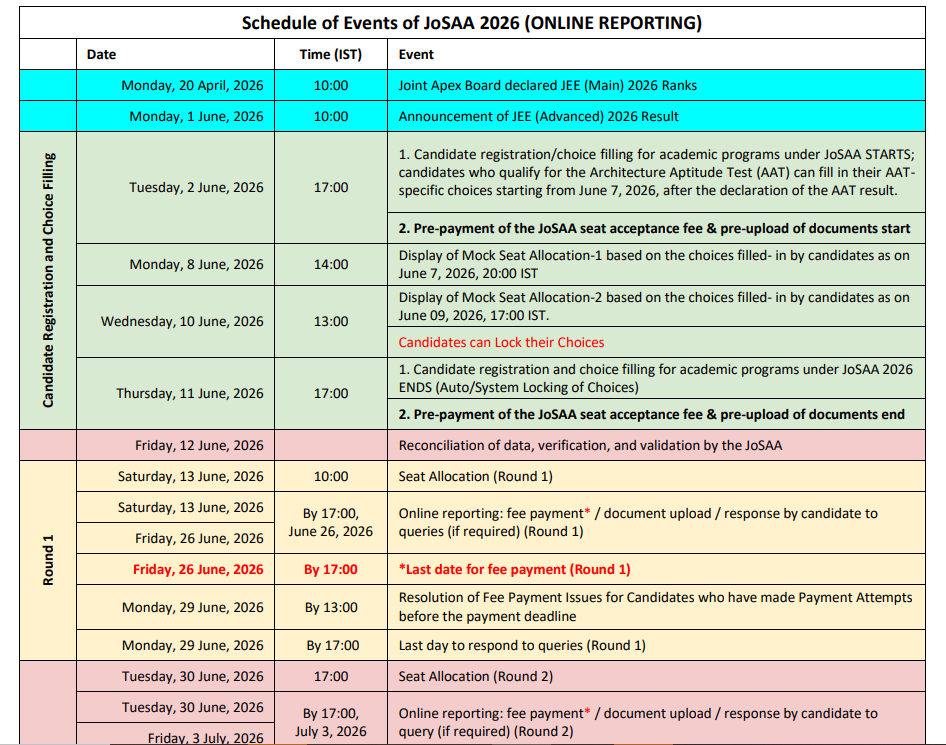This screenshot has width=946, height=745.
Task: Click the vertical 'Candidate Registration and Choice Filling' label
Action: point(48,280)
